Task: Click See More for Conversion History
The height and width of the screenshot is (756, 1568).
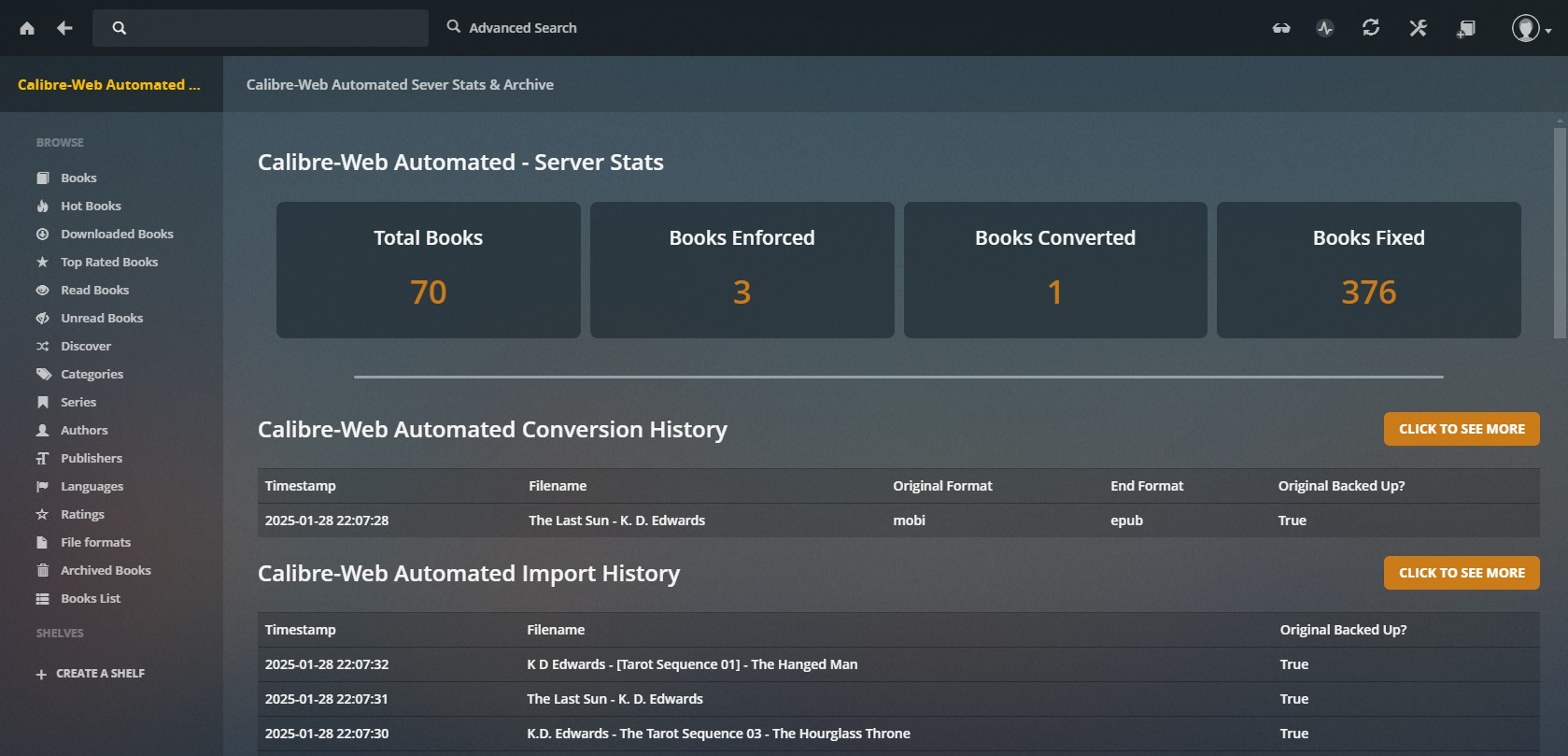Action: (1461, 429)
